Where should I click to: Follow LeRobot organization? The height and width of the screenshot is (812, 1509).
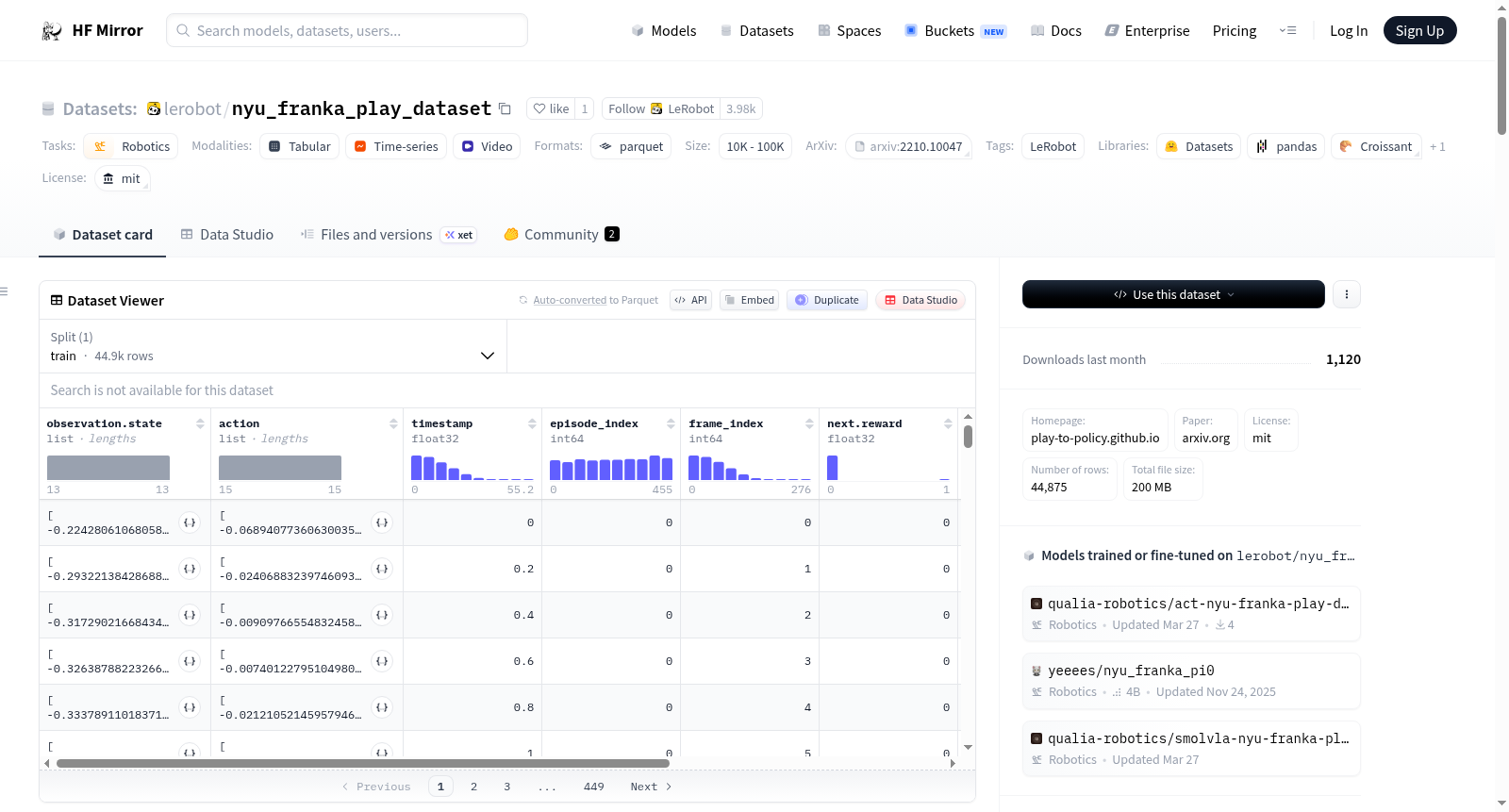(x=661, y=108)
